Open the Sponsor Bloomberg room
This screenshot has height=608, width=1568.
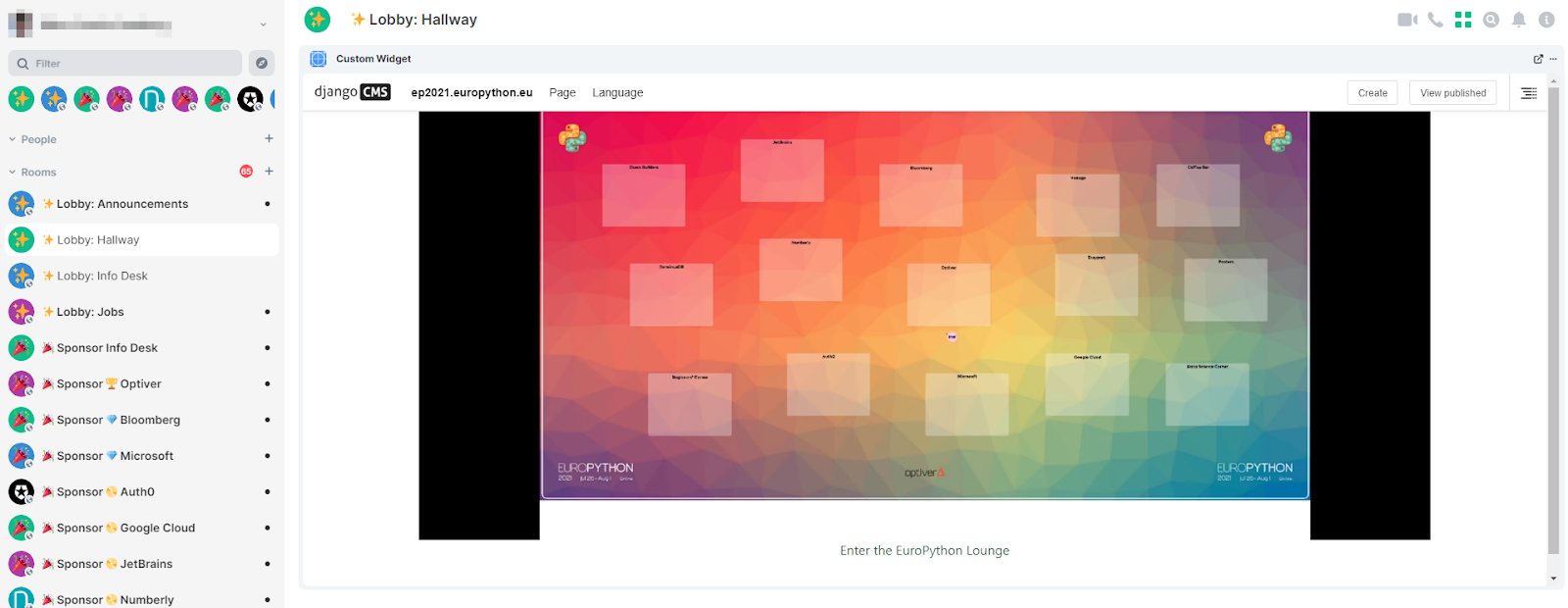pos(143,420)
